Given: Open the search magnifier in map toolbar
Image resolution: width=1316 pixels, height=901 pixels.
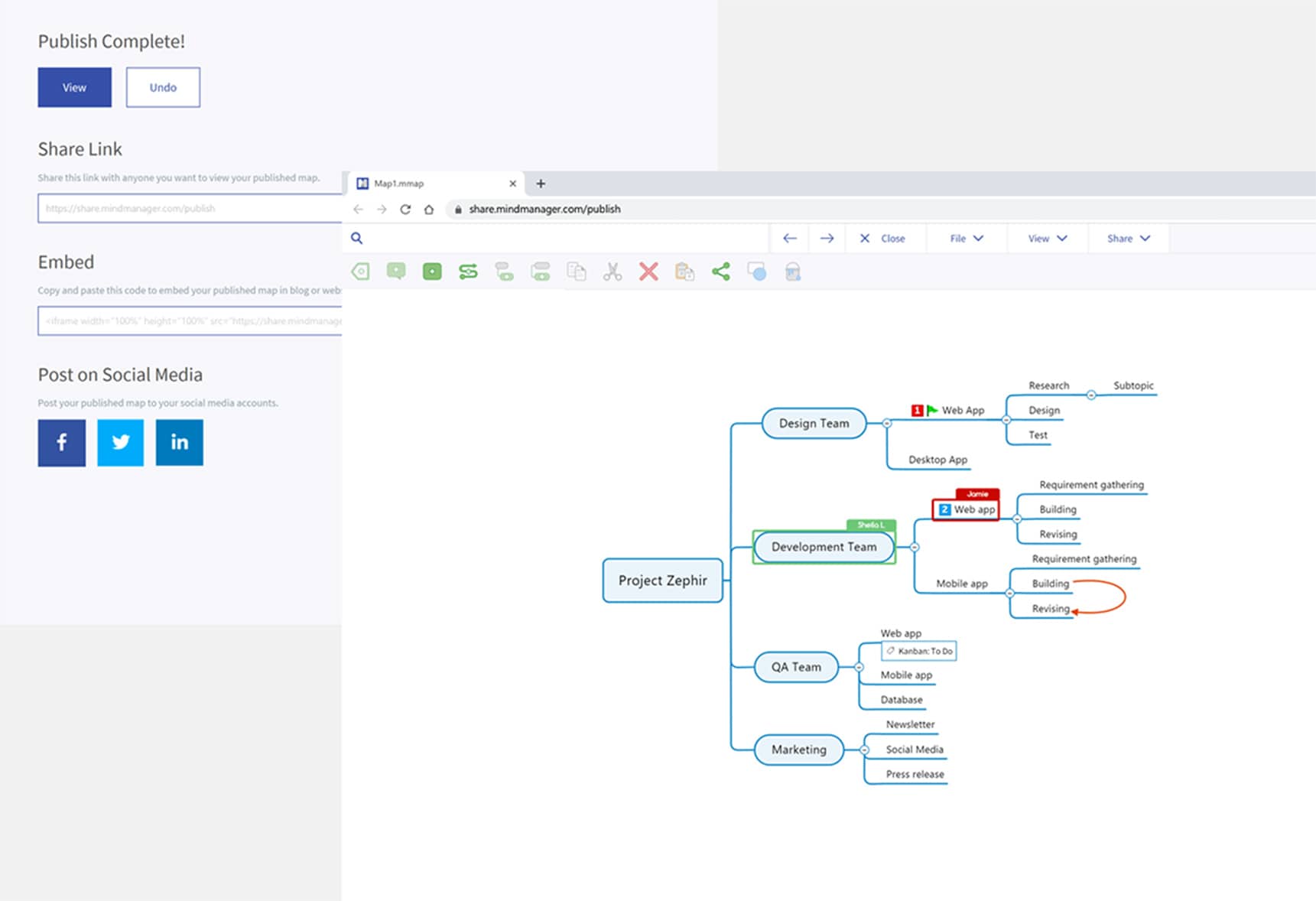Looking at the screenshot, I should [356, 238].
